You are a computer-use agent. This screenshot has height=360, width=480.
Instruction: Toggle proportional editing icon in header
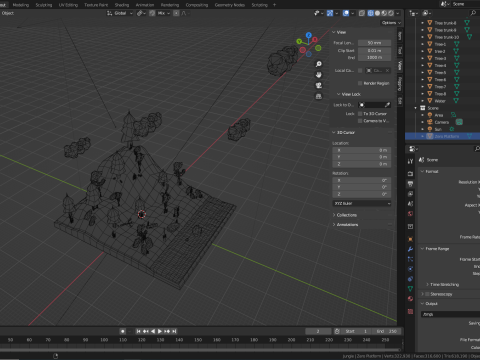tap(176, 13)
